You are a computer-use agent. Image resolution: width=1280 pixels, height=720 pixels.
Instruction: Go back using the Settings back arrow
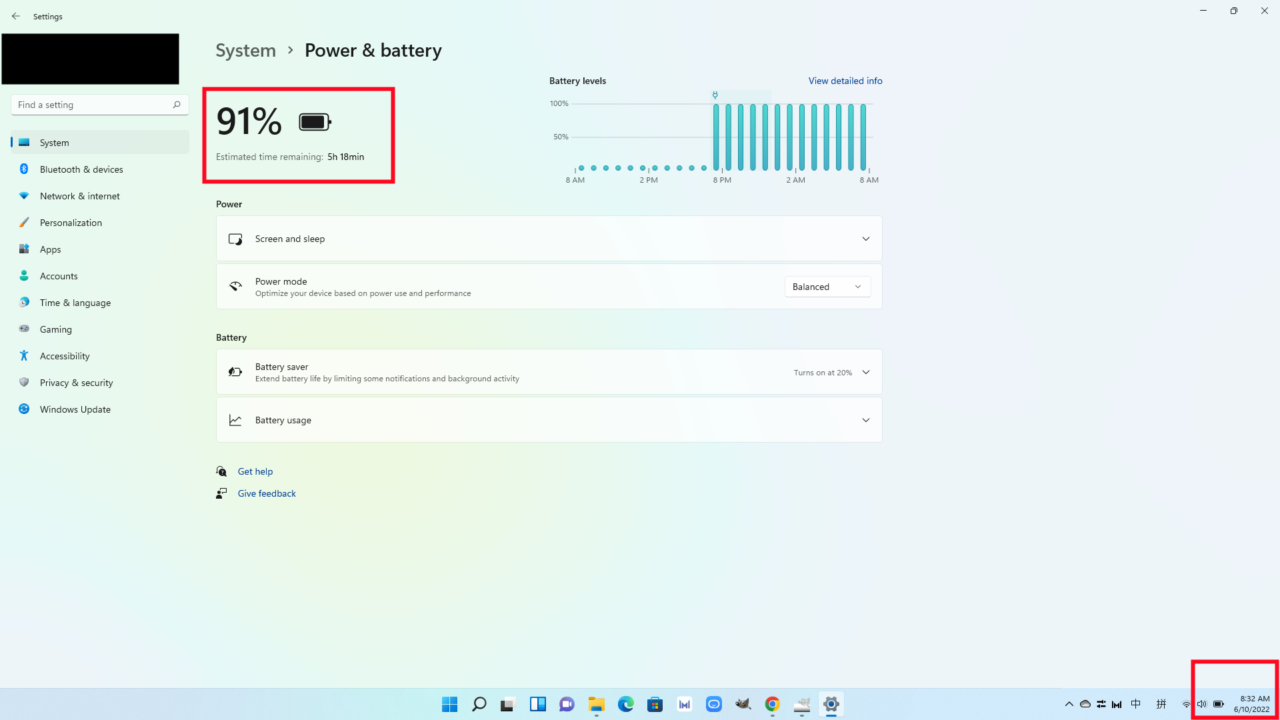point(15,16)
